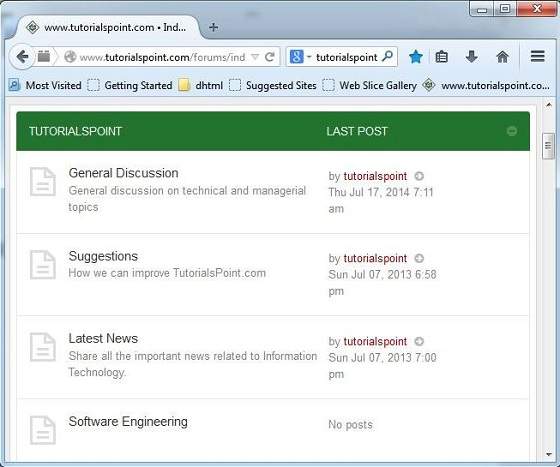Open a new tab with the plus button

click(x=213, y=27)
